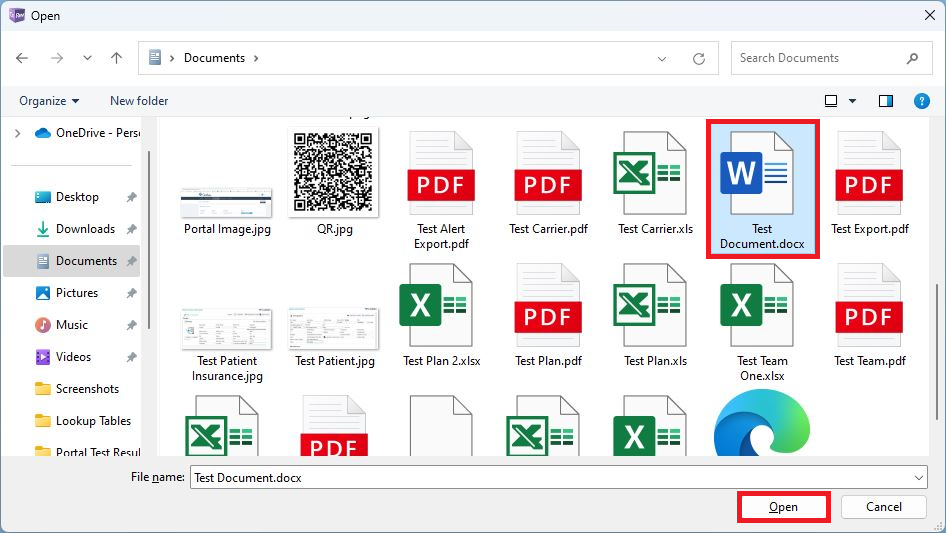Select Test Plan.pdf
The height and width of the screenshot is (533, 946).
[548, 314]
